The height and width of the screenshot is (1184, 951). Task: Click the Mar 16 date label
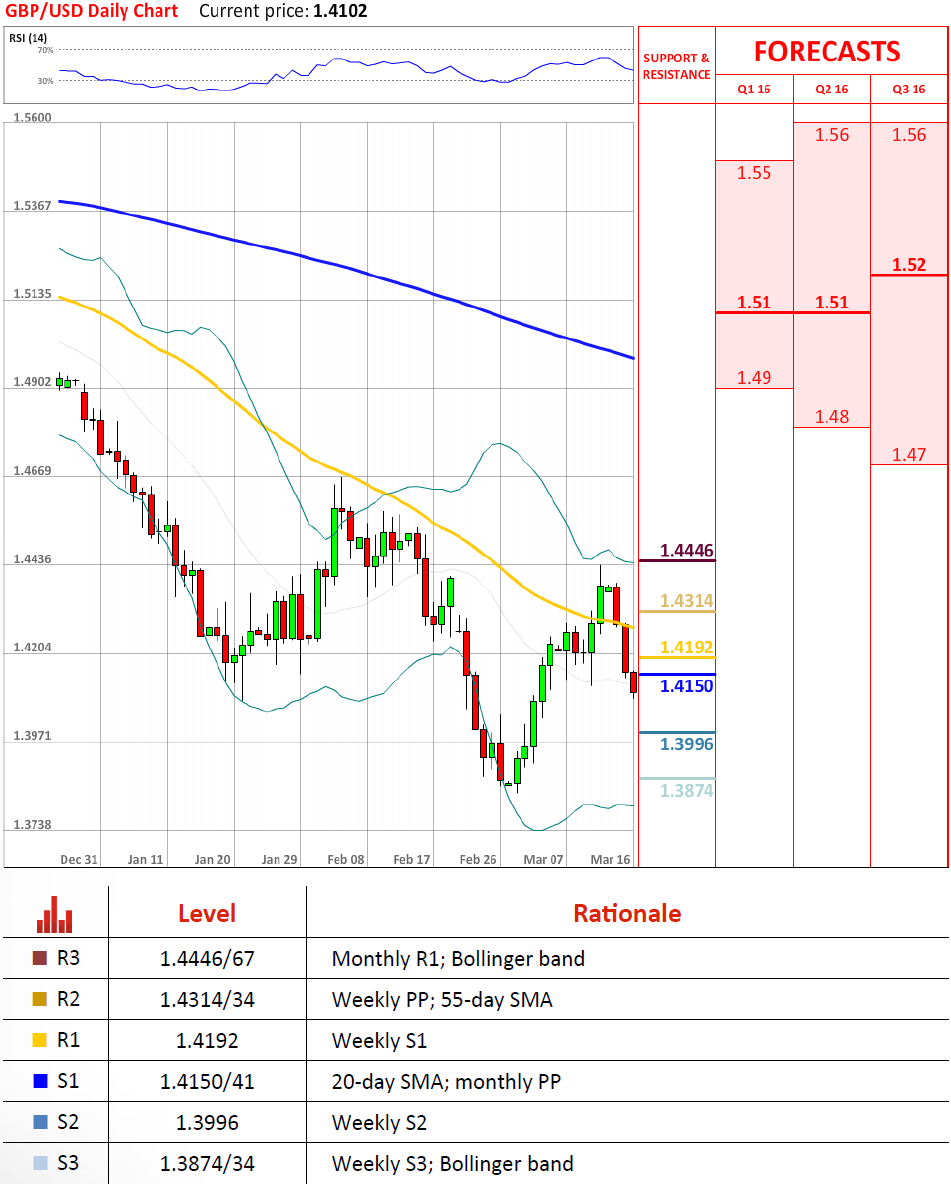[x=610, y=859]
